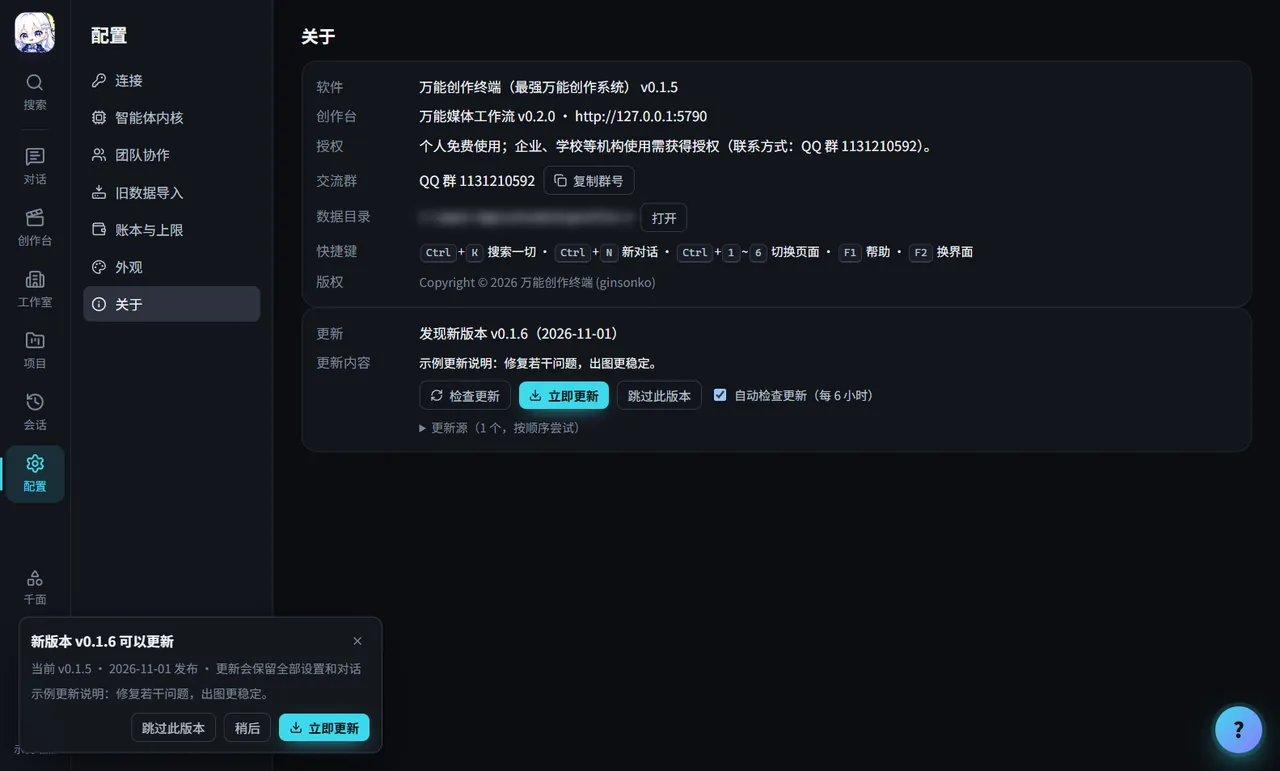The width and height of the screenshot is (1280, 771).
Task: Click the round question mark help button
Action: pyautogui.click(x=1238, y=729)
